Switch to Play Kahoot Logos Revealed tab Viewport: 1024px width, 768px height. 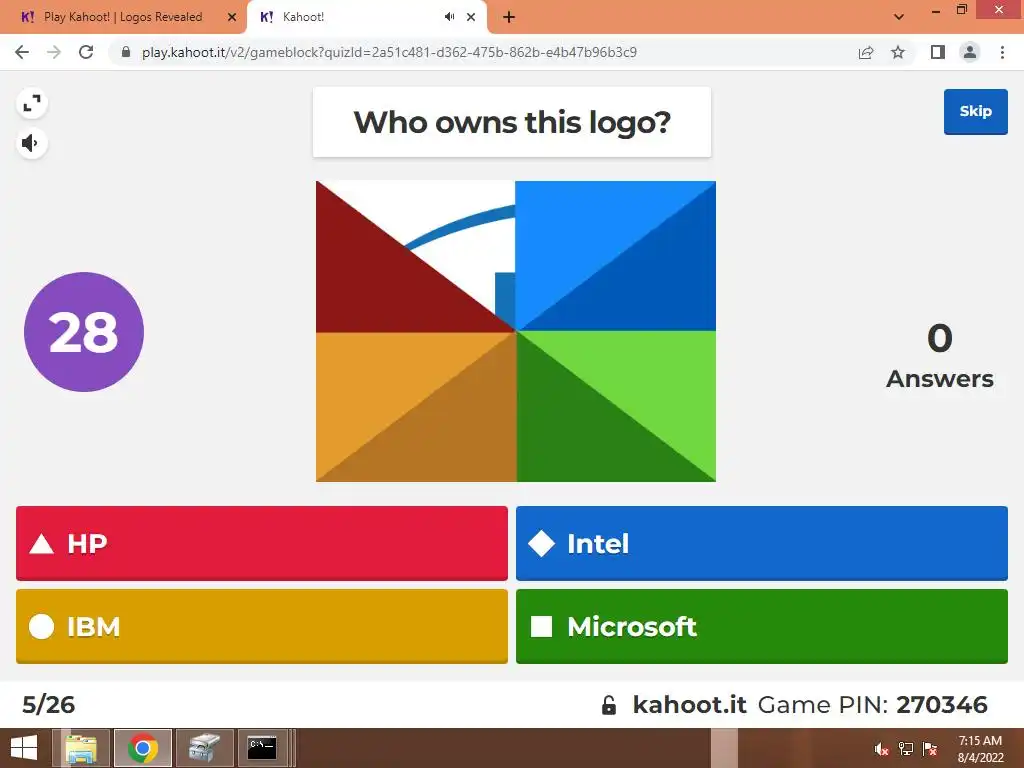pyautogui.click(x=123, y=17)
